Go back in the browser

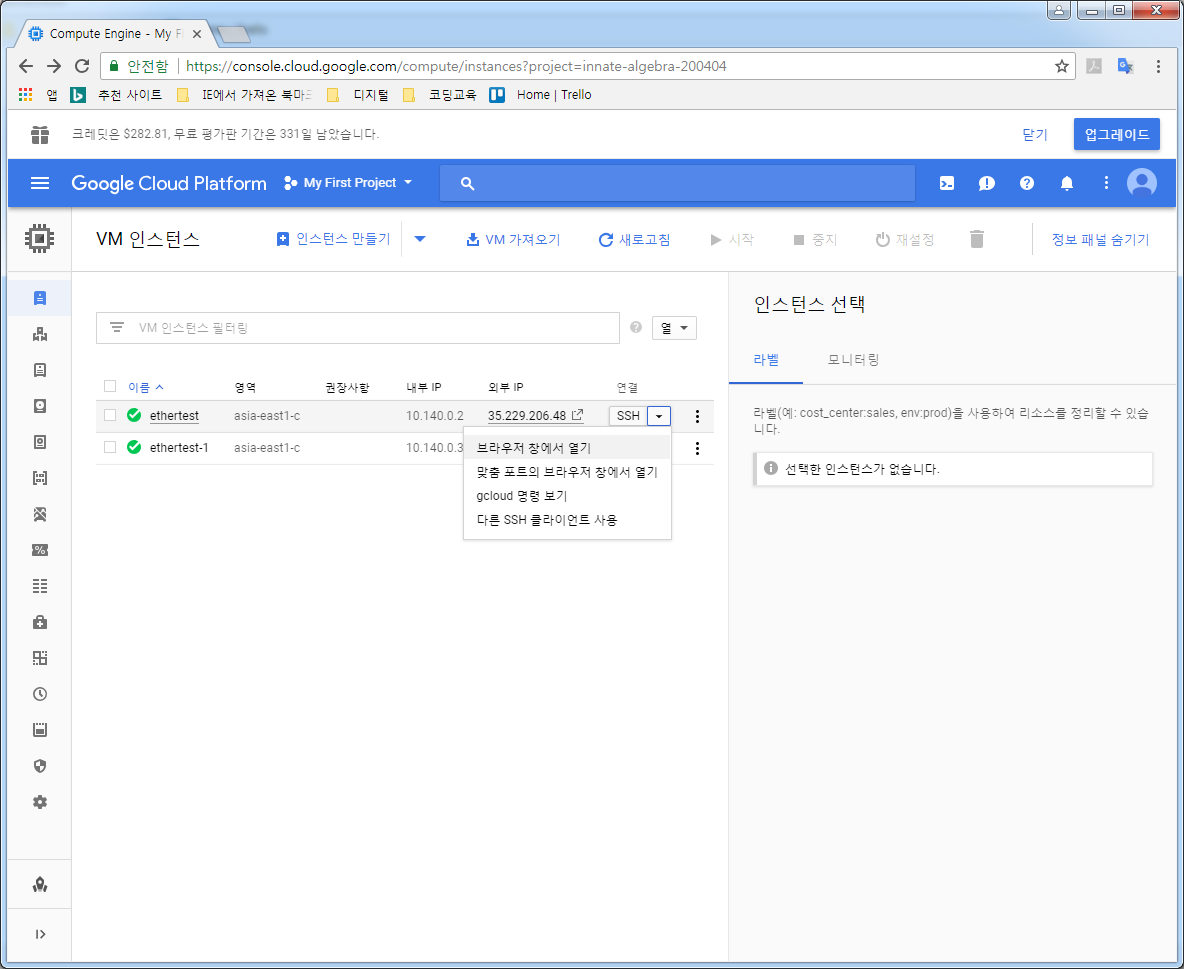click(x=26, y=66)
